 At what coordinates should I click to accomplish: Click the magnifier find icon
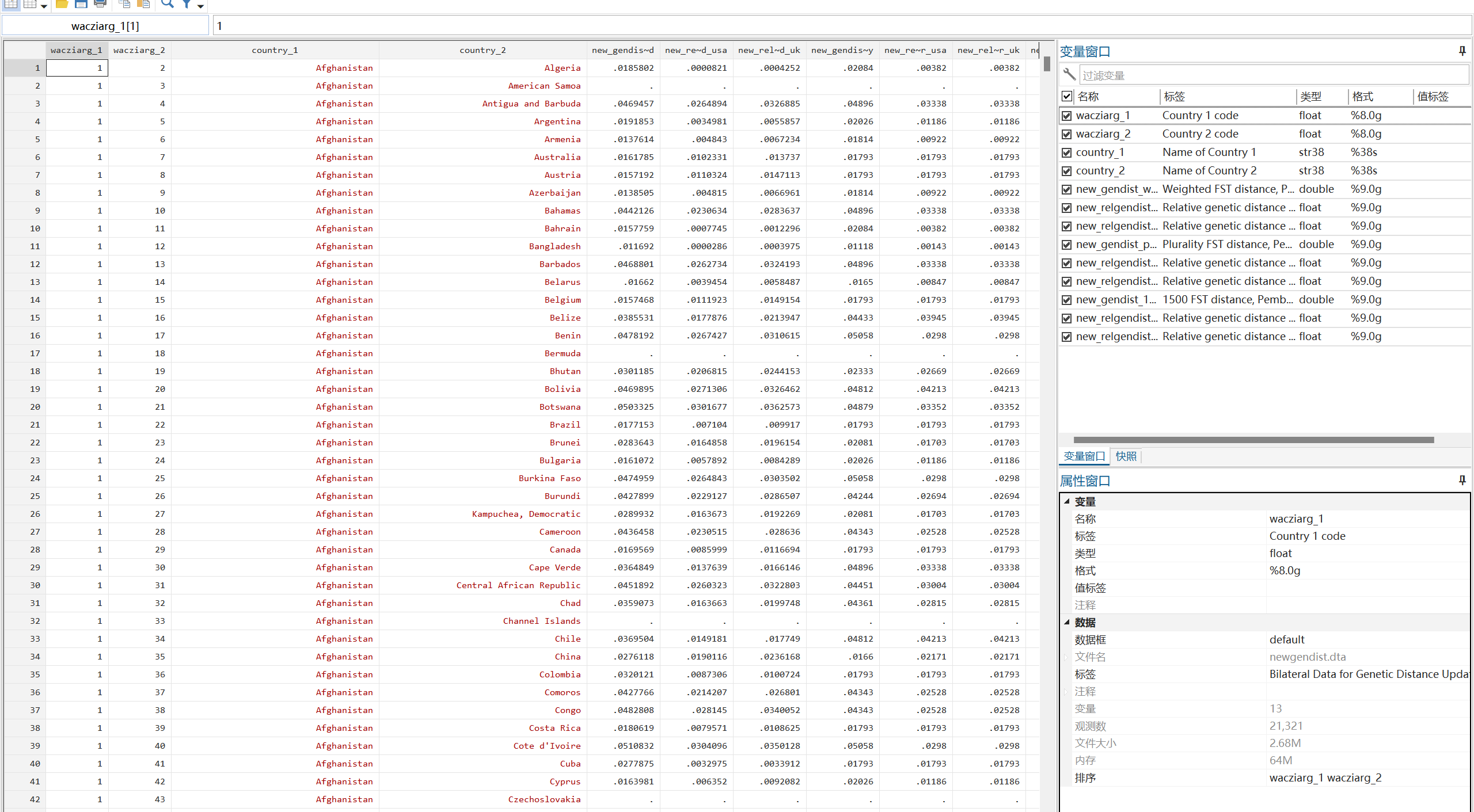click(167, 4)
